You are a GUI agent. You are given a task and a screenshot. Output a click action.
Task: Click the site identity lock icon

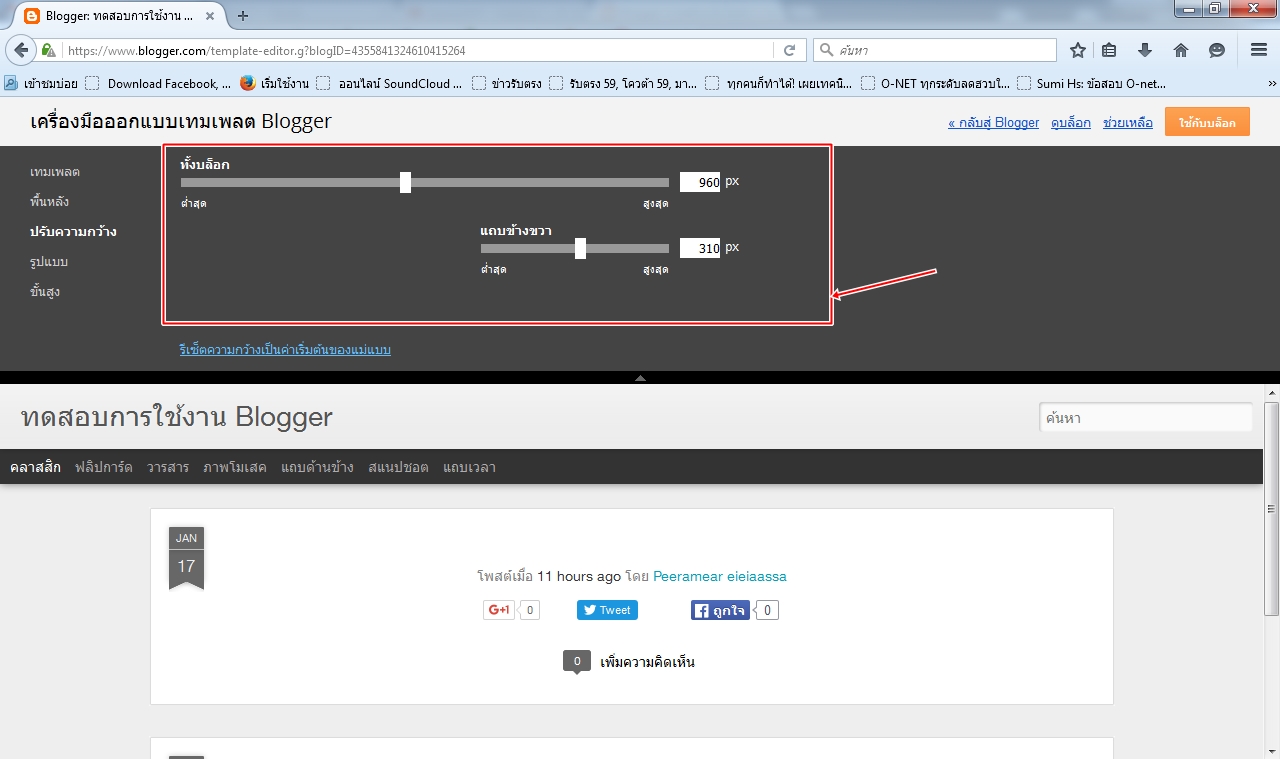coord(48,50)
